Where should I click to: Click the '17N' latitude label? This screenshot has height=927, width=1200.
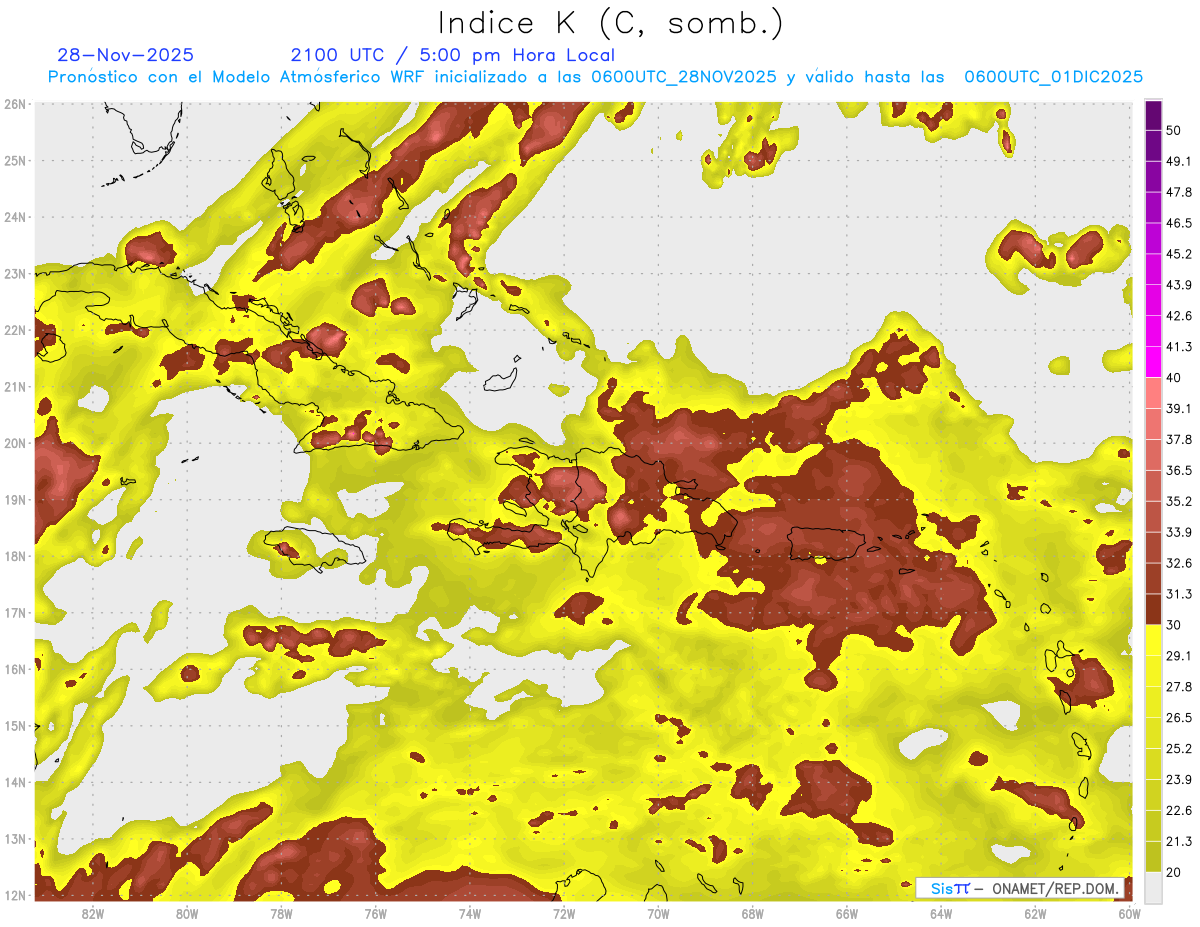pos(15,613)
